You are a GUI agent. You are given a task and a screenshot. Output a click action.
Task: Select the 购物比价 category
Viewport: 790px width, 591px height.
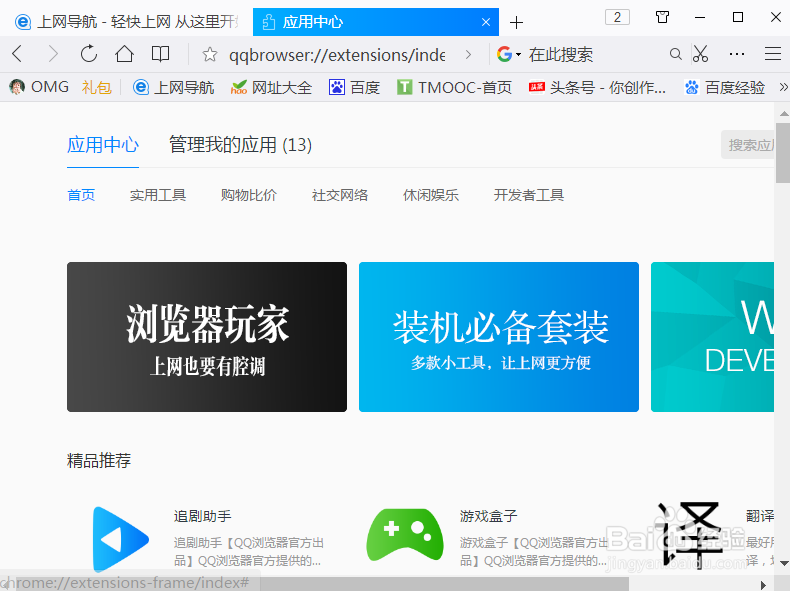pyautogui.click(x=249, y=195)
